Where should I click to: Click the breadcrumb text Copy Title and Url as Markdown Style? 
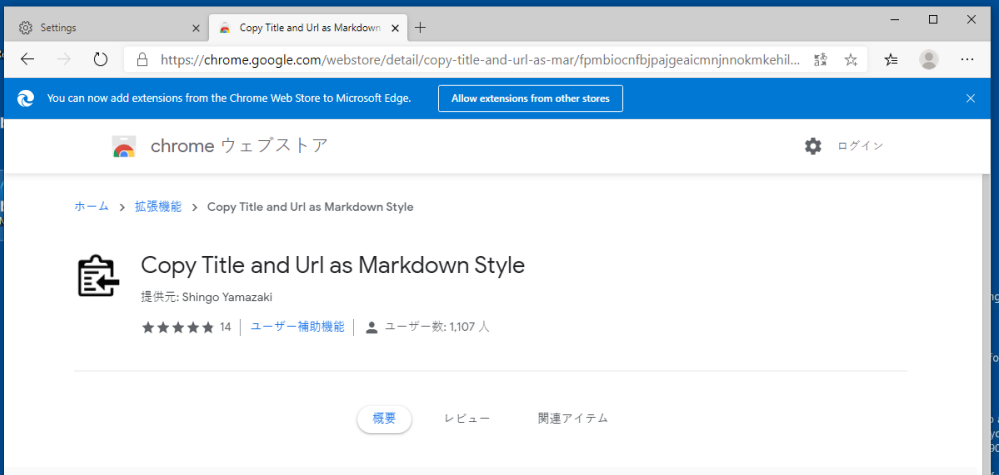(x=310, y=207)
